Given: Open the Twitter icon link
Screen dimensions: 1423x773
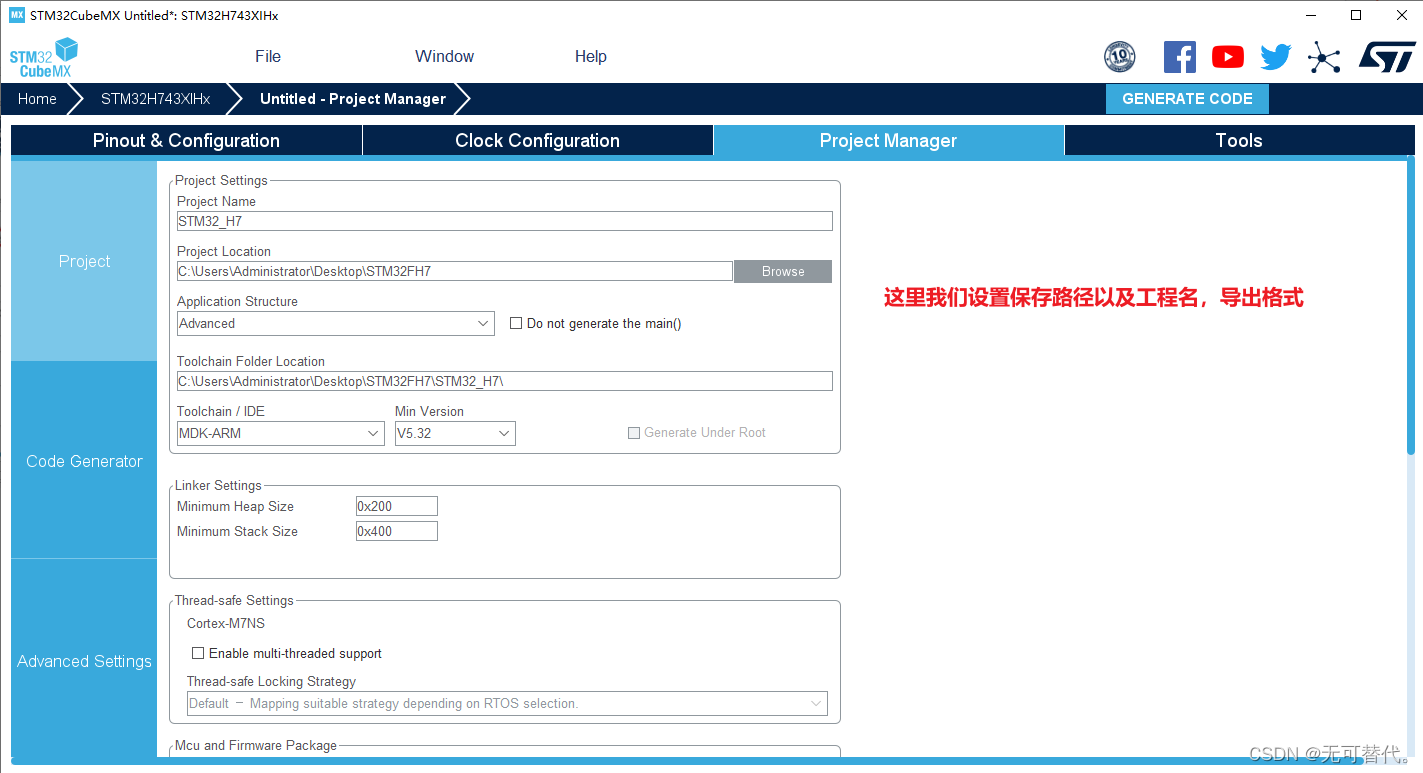Looking at the screenshot, I should [1276, 57].
